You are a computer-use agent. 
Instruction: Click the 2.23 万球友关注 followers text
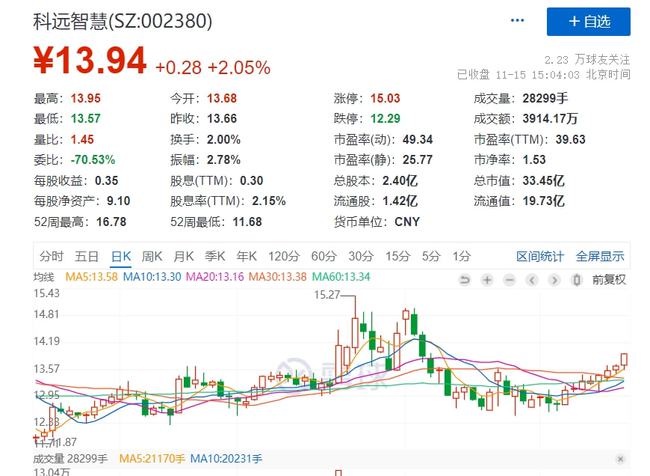[587, 60]
